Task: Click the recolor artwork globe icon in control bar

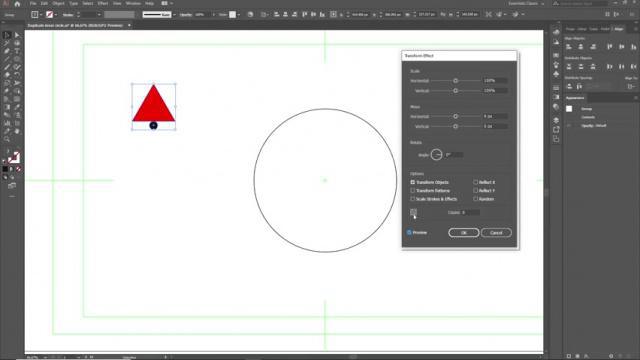Action: [250, 14]
